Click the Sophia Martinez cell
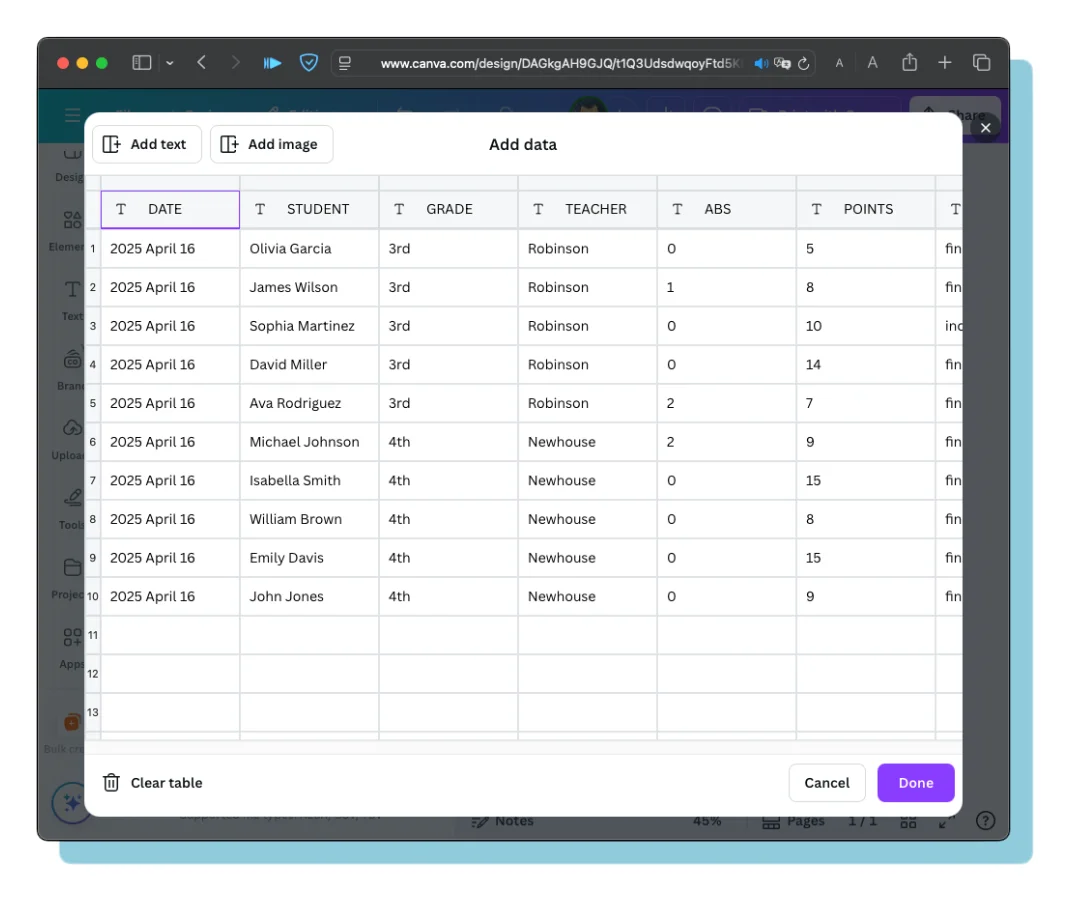This screenshot has height=900, width=1071. pyautogui.click(x=309, y=326)
